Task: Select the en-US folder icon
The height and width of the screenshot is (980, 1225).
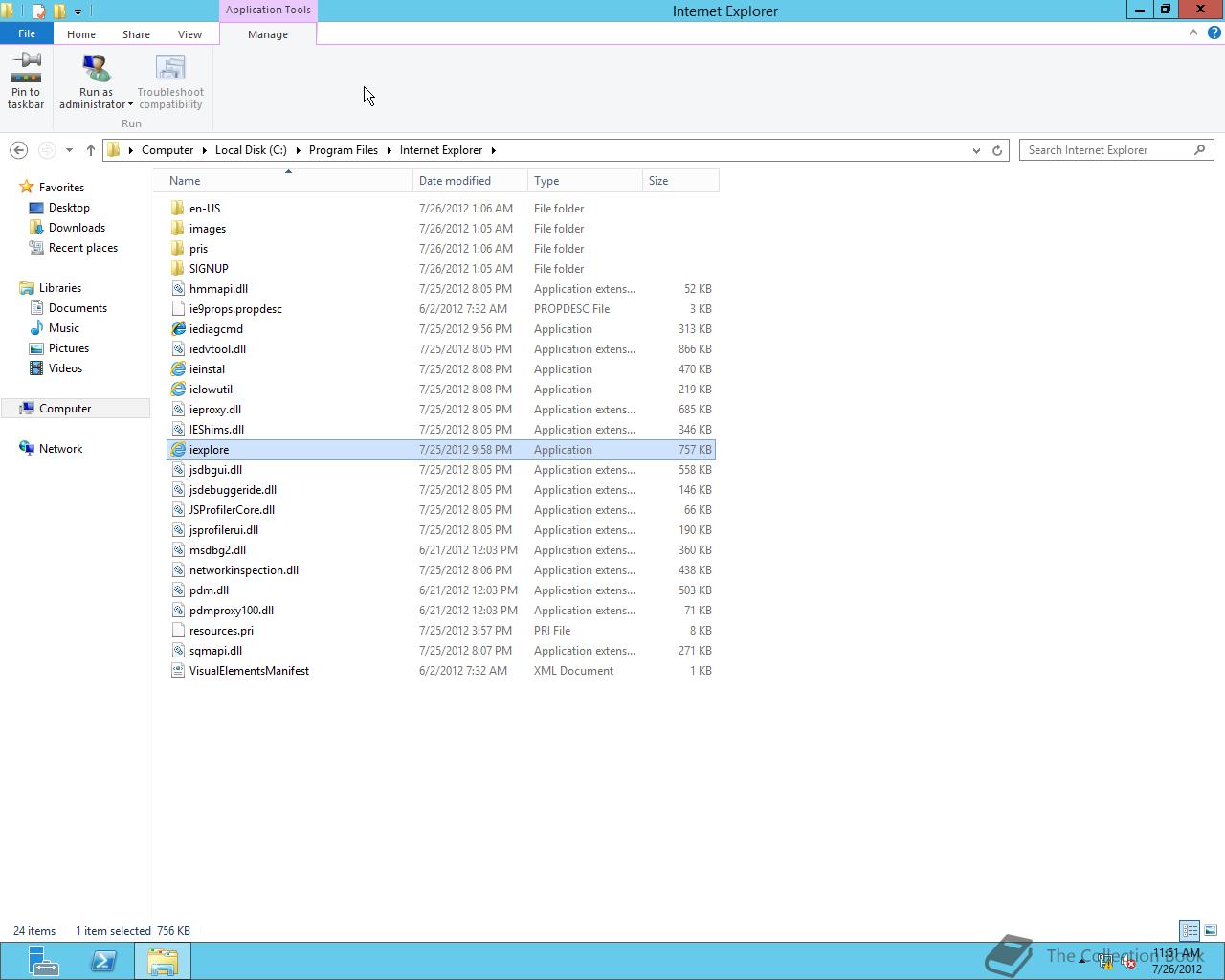Action: click(177, 208)
